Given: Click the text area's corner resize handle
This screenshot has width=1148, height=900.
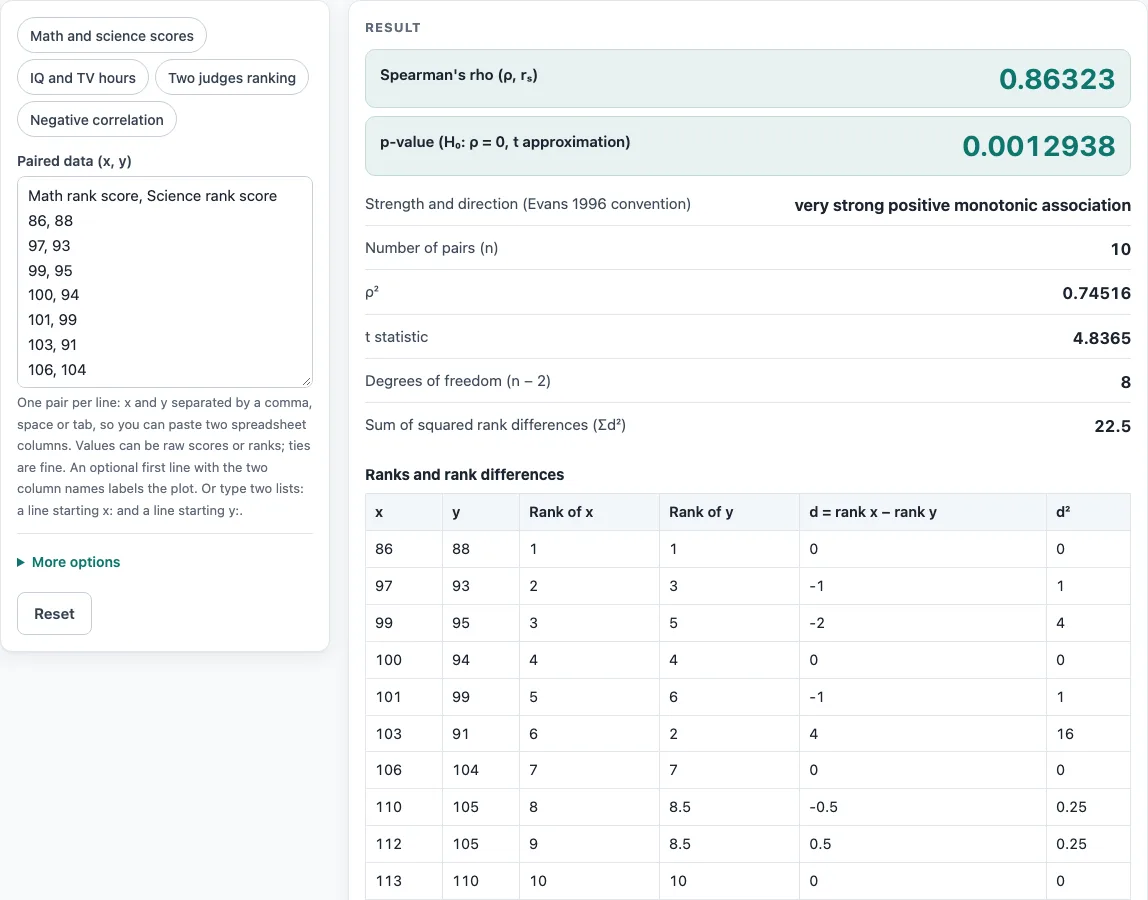Looking at the screenshot, I should coord(307,382).
